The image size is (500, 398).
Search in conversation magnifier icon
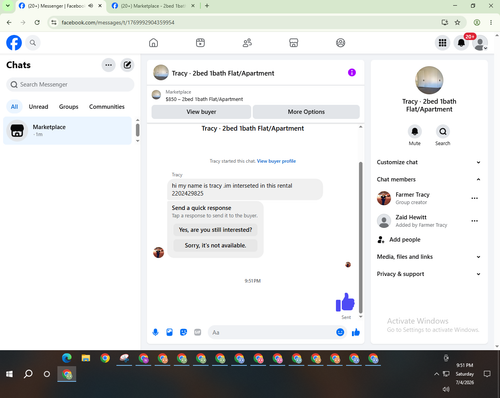tap(443, 131)
